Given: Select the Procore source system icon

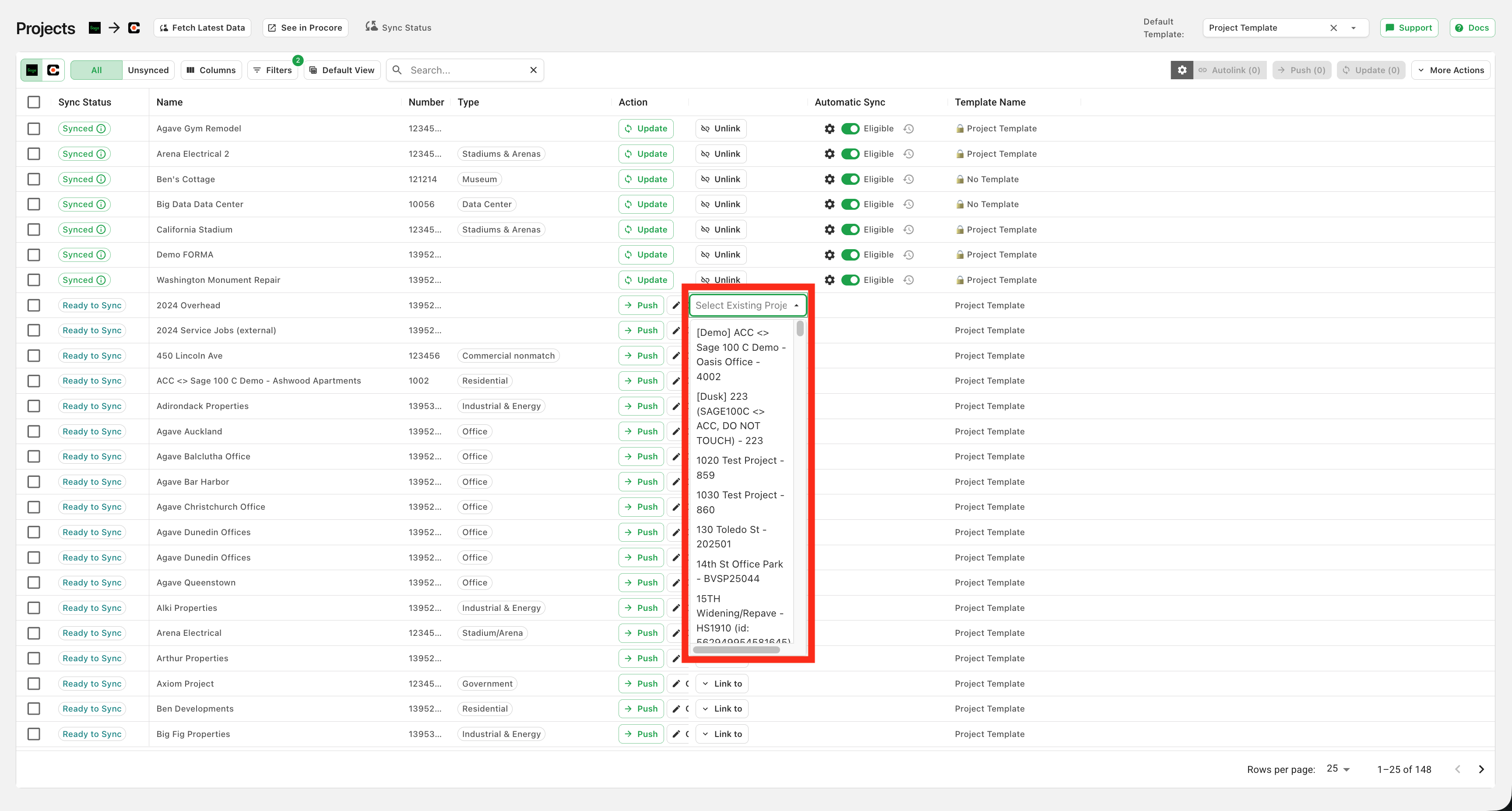Looking at the screenshot, I should tap(53, 70).
